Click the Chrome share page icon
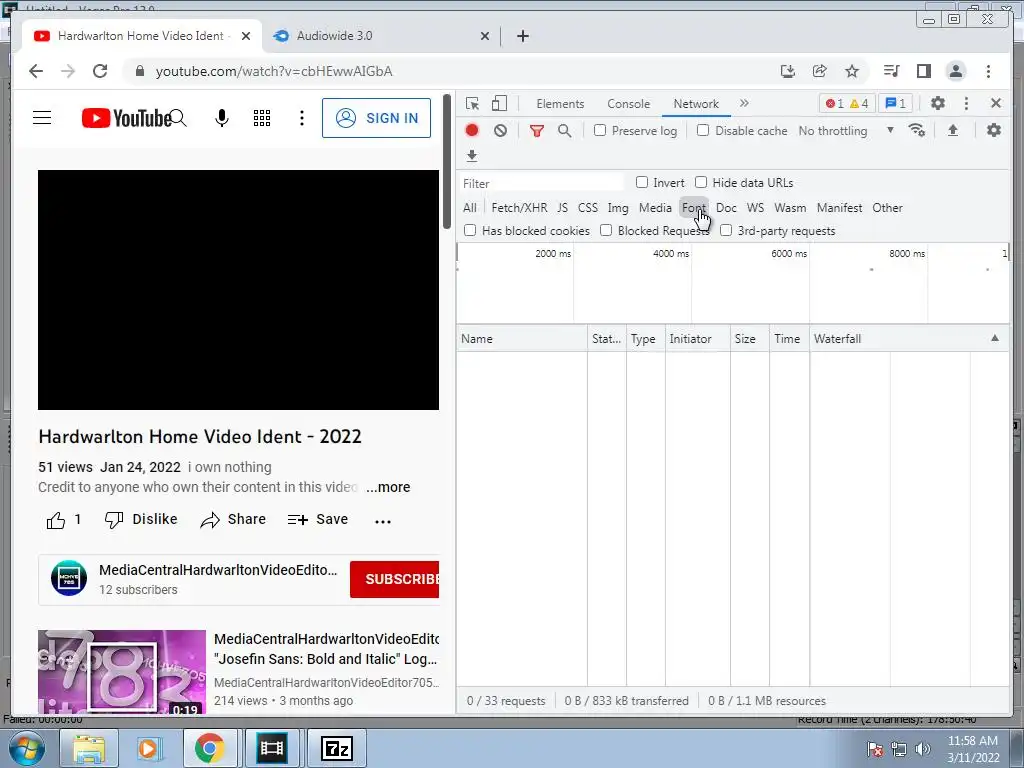This screenshot has width=1024, height=768. click(x=820, y=71)
